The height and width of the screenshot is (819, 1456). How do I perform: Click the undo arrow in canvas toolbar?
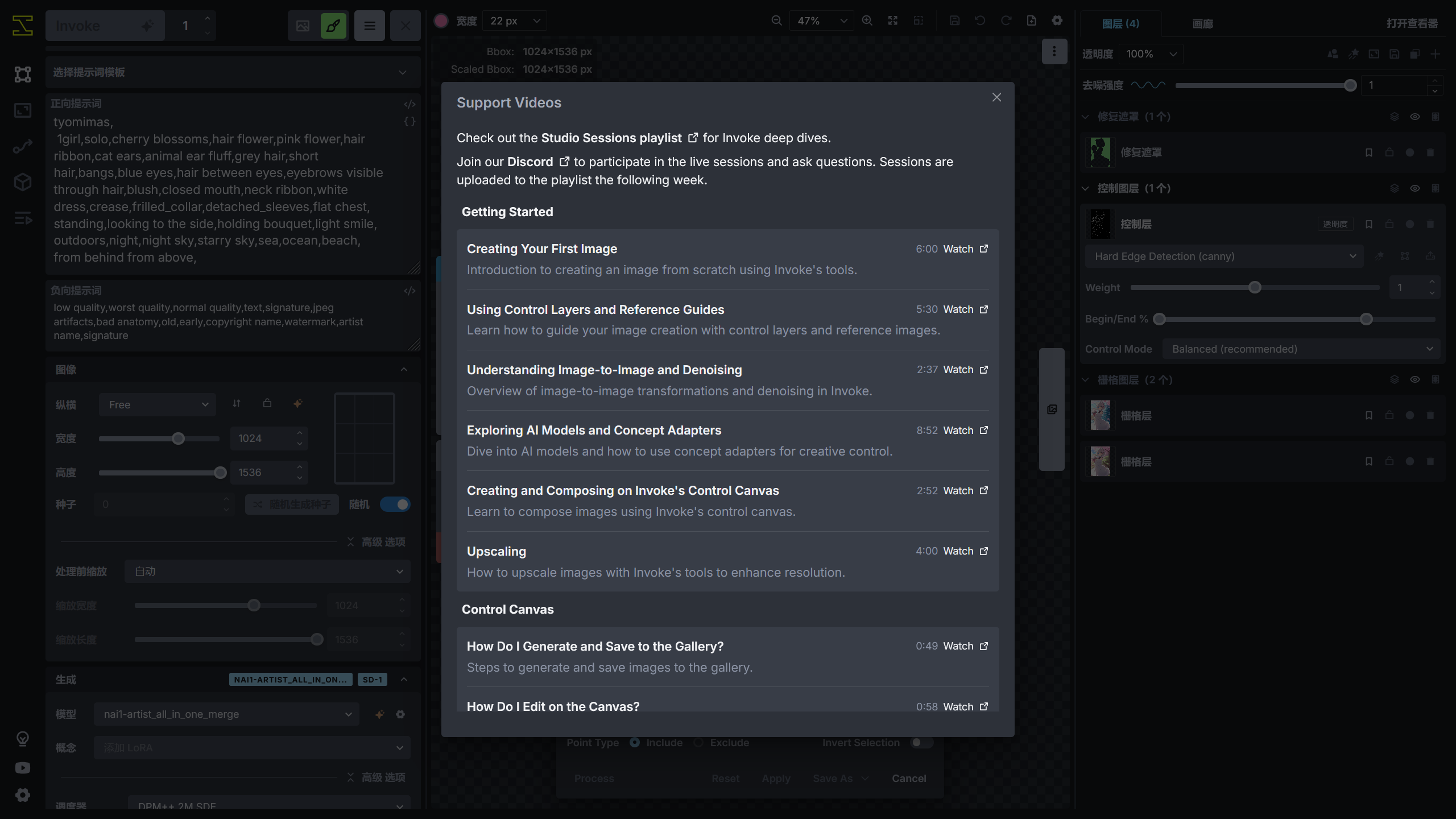pos(980,21)
